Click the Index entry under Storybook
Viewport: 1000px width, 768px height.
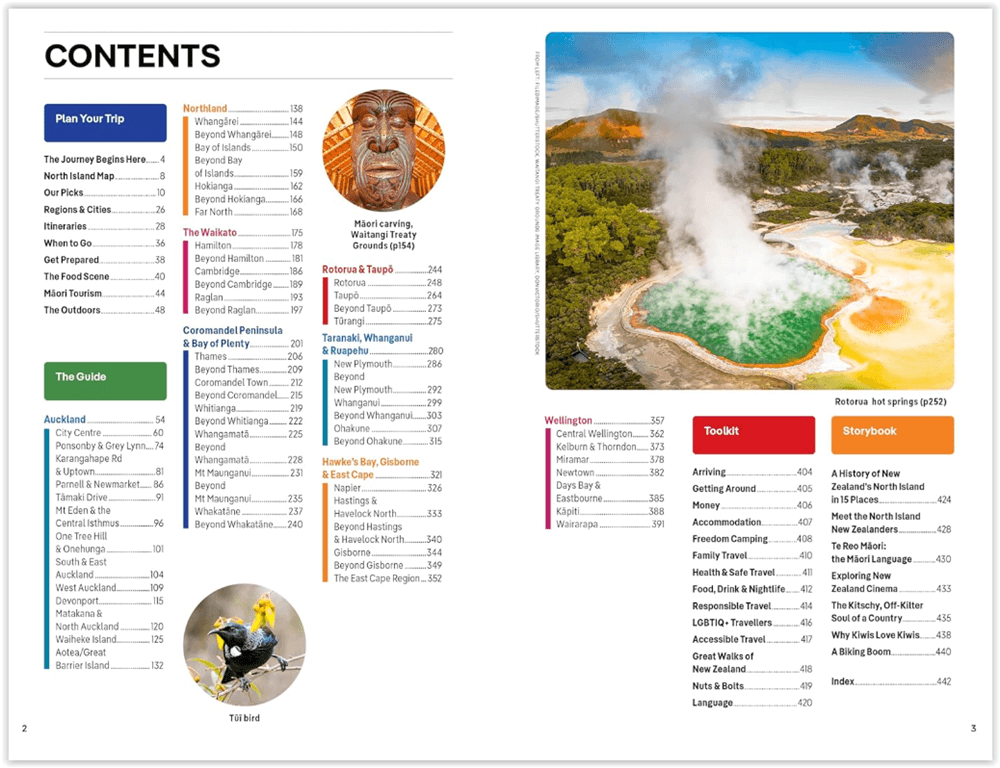tap(843, 681)
